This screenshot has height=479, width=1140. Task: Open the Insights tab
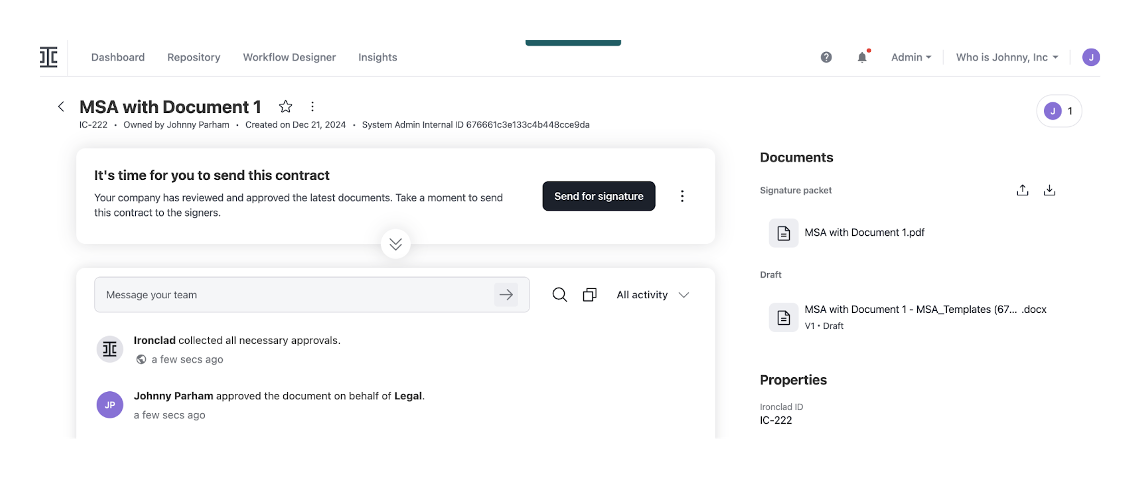tap(377, 57)
